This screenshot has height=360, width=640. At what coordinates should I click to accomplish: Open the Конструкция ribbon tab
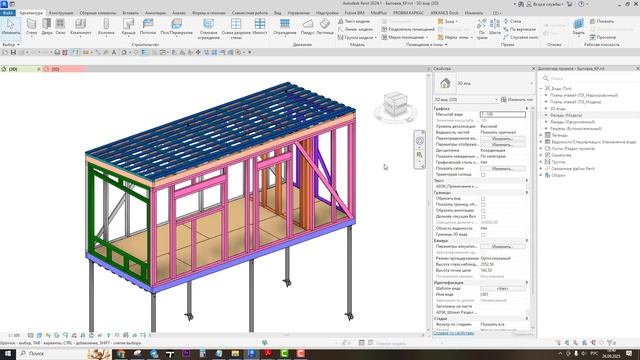(x=61, y=13)
